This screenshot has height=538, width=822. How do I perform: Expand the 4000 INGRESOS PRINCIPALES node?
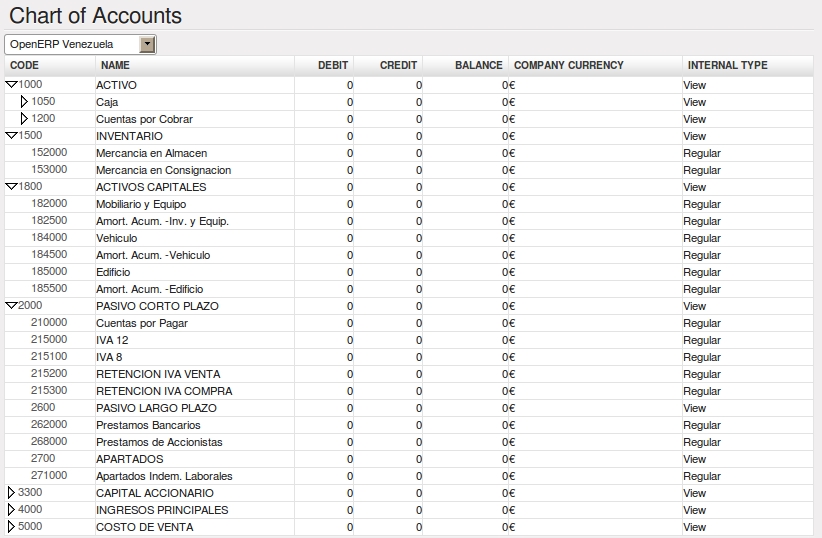[11, 509]
